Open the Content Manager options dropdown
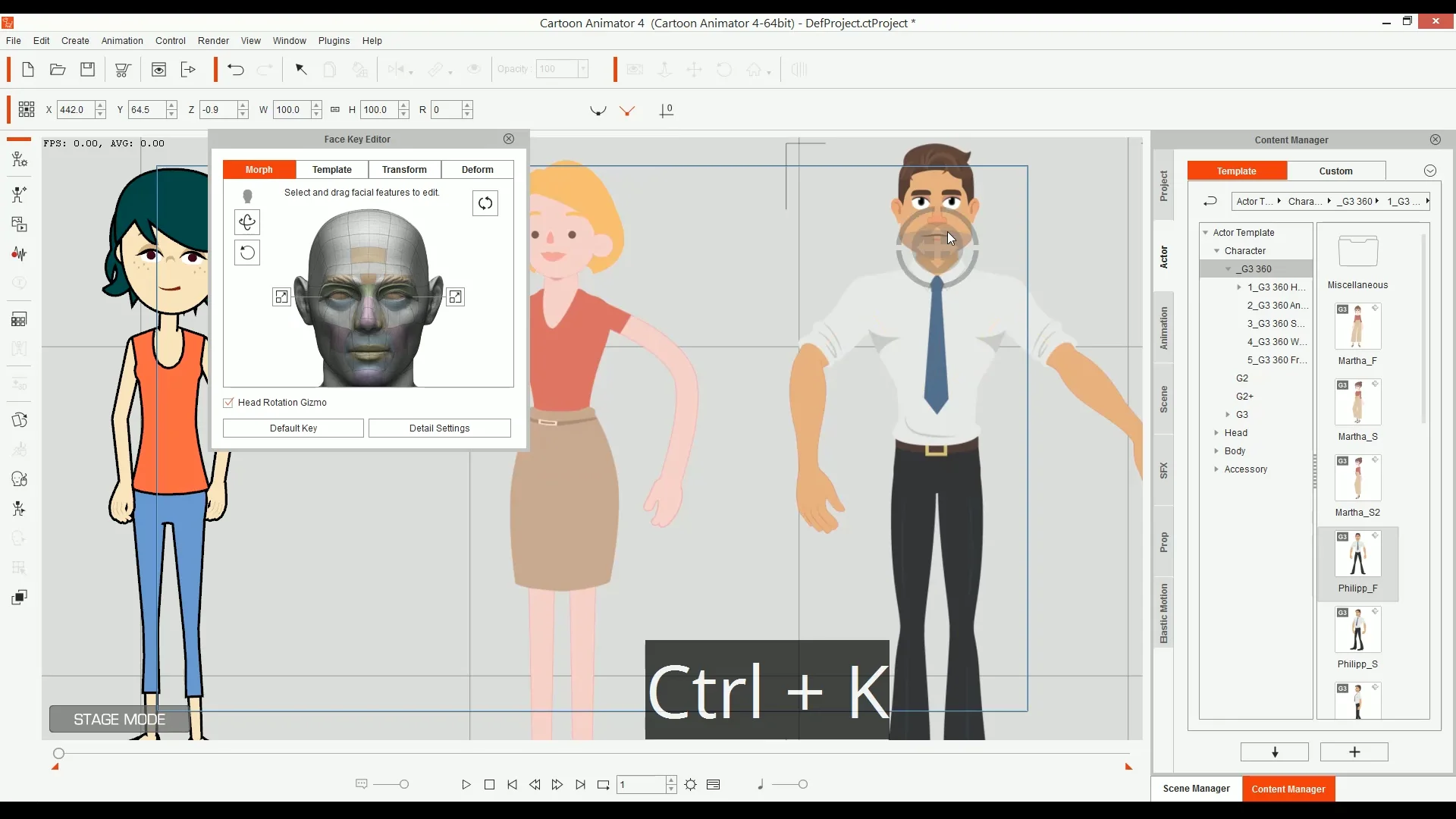The width and height of the screenshot is (1456, 819). click(x=1430, y=171)
